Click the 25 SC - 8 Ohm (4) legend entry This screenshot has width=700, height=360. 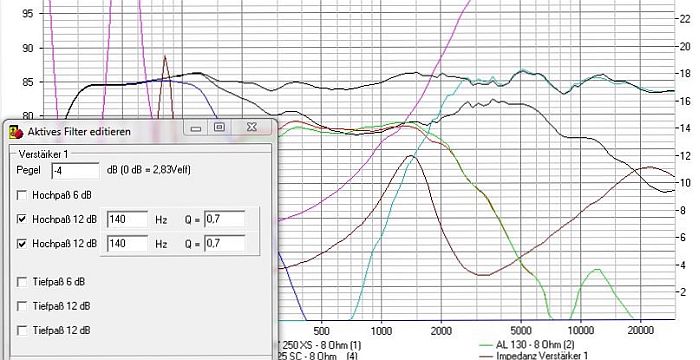[317, 356]
